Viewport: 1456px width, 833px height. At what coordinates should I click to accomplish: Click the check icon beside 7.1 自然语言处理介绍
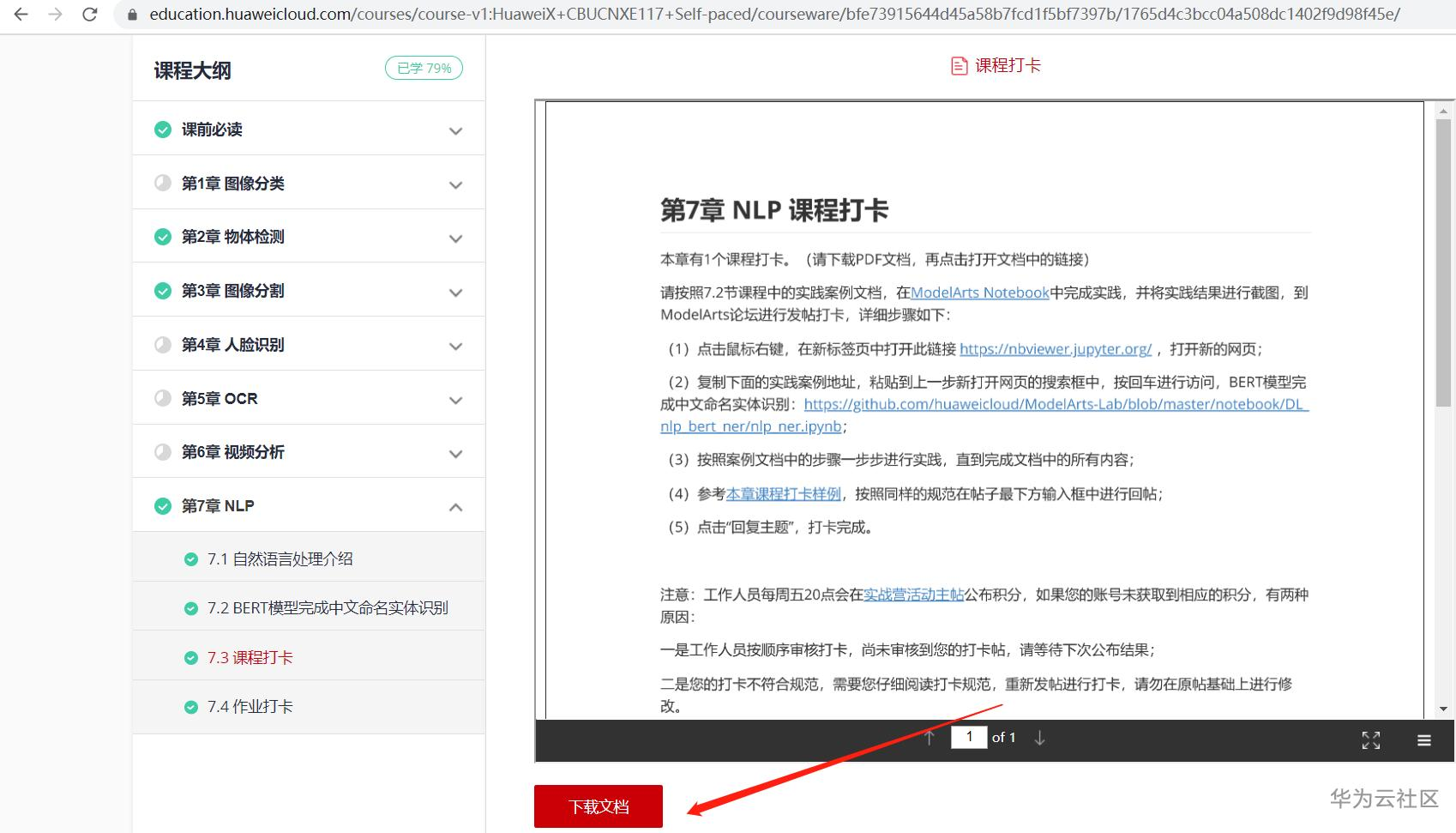click(191, 559)
